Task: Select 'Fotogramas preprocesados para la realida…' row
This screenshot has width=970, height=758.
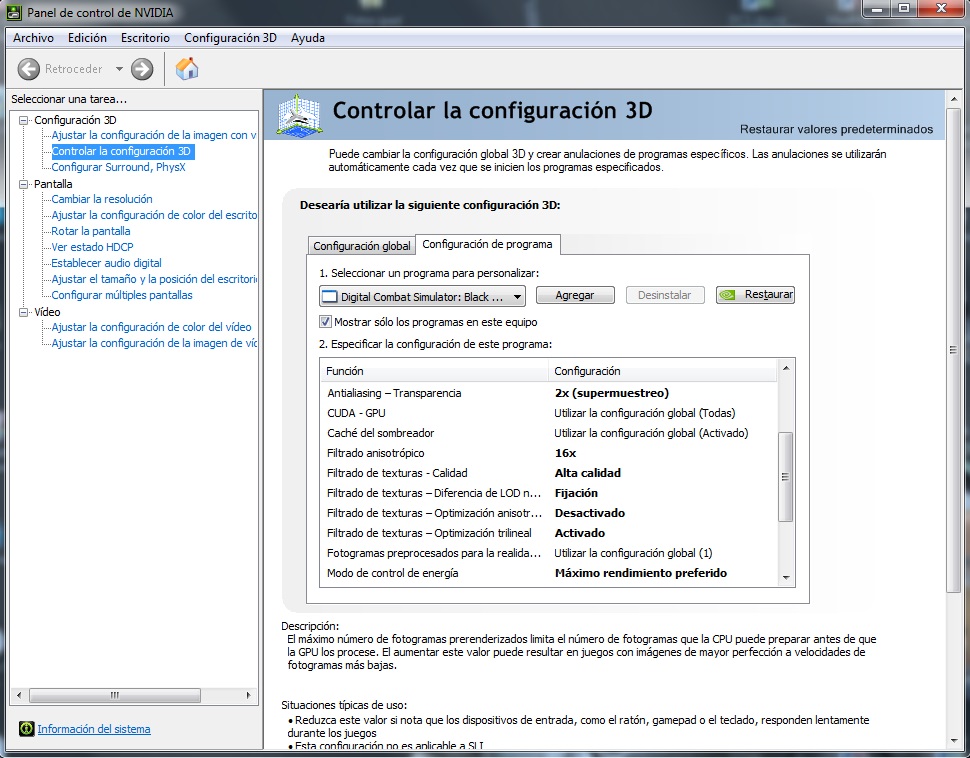Action: 549,553
